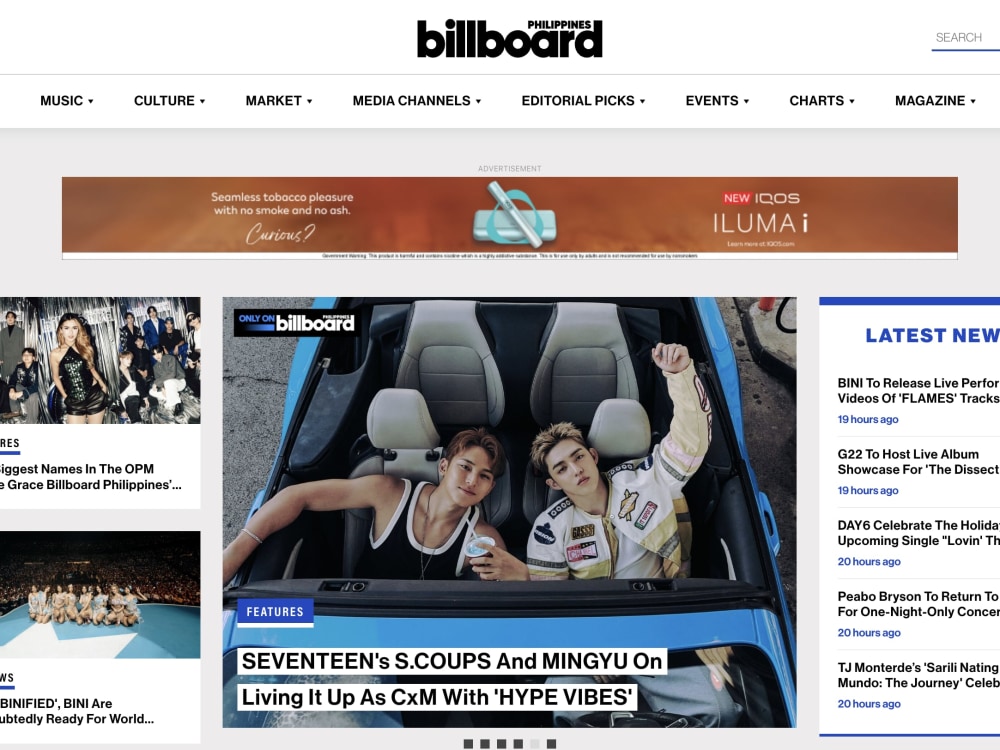Open the IQOS ILUMA i advertisement banner

(510, 217)
